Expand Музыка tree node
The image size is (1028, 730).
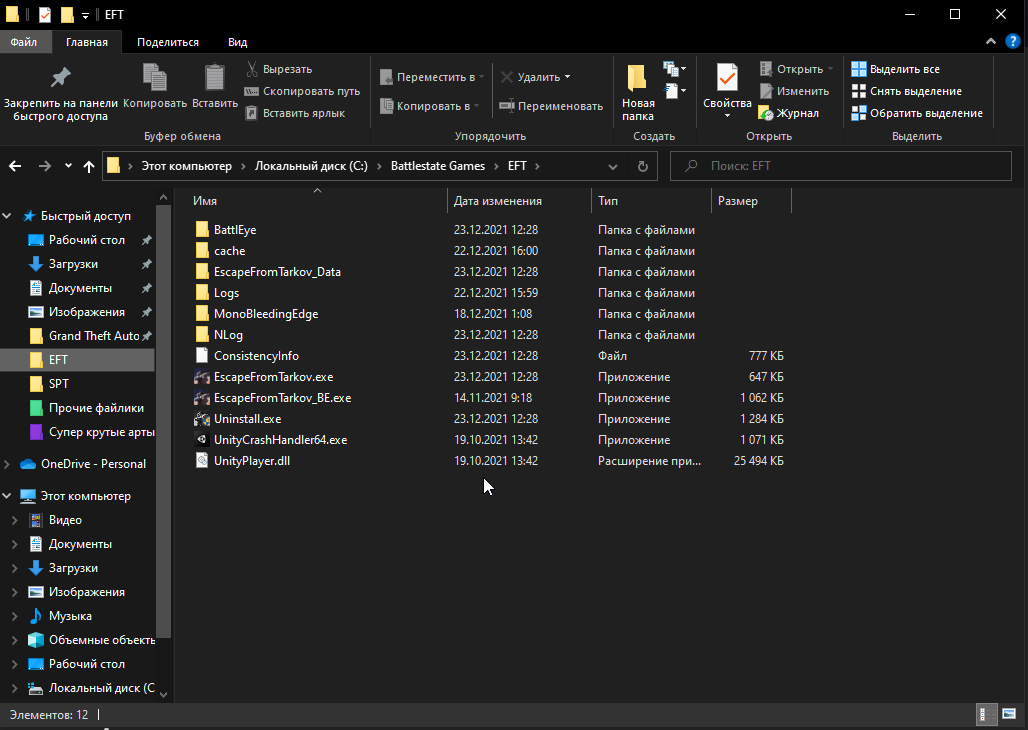(x=15, y=616)
